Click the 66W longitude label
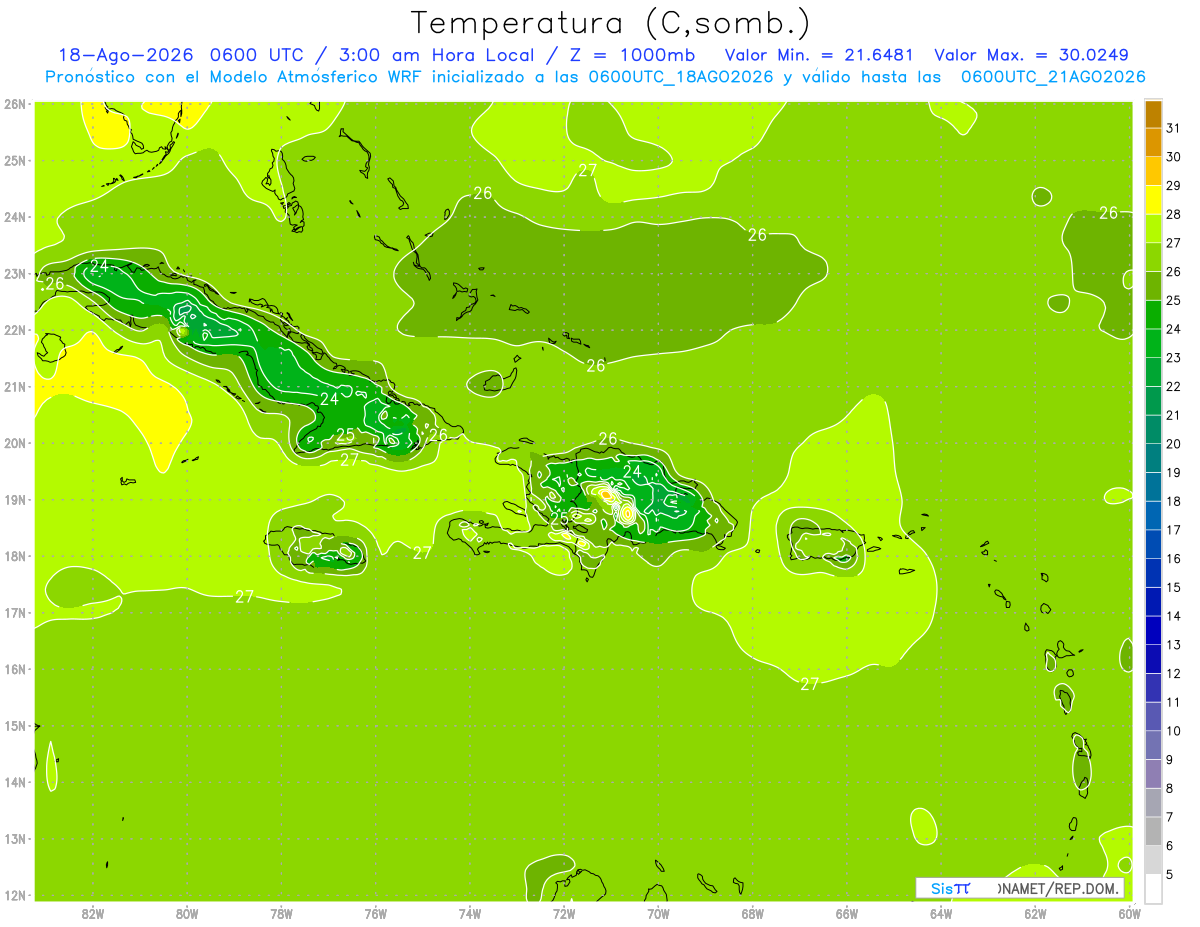The width and height of the screenshot is (1200, 927). (x=847, y=913)
